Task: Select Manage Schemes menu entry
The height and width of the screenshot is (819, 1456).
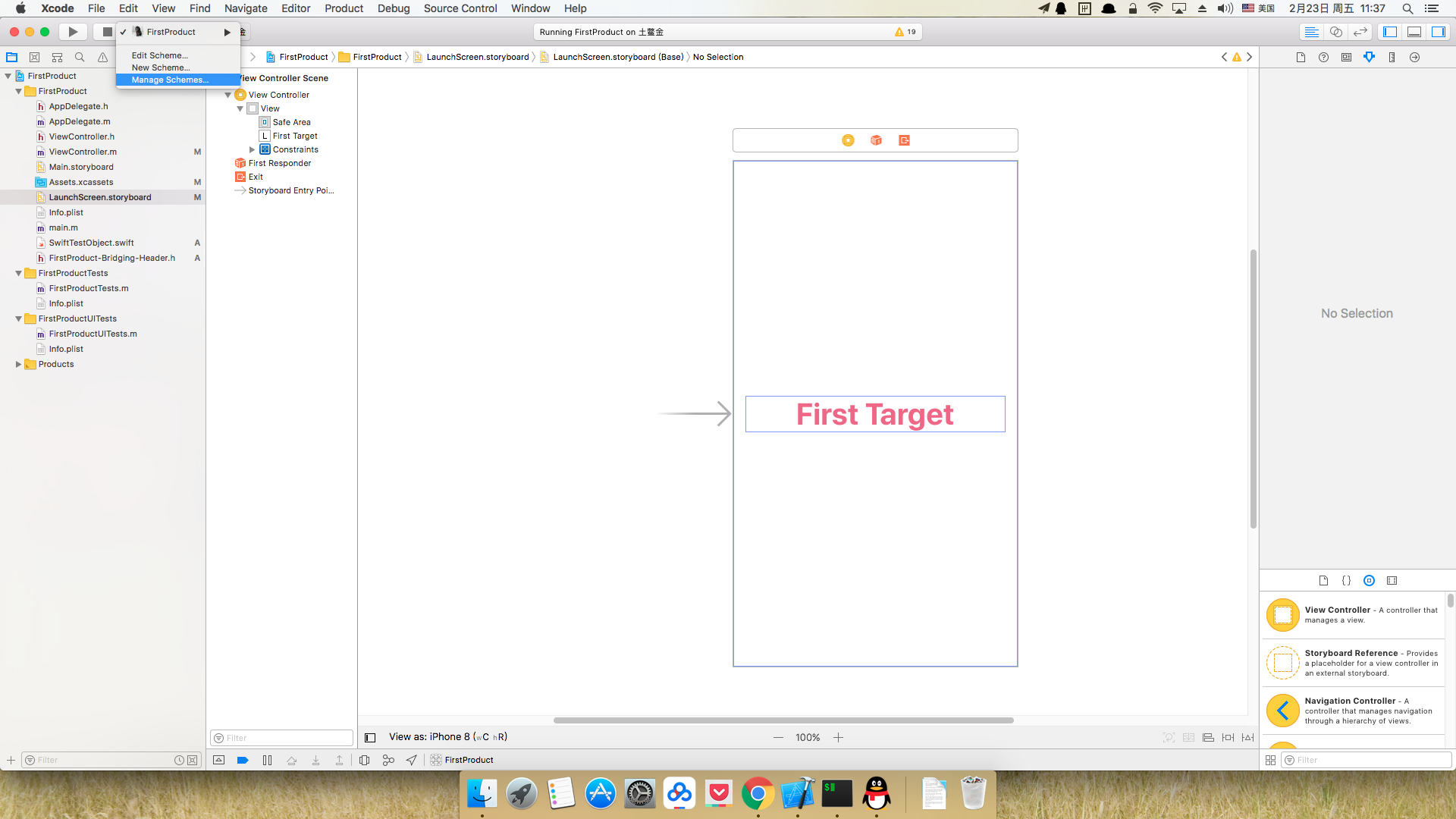Action: [x=170, y=80]
